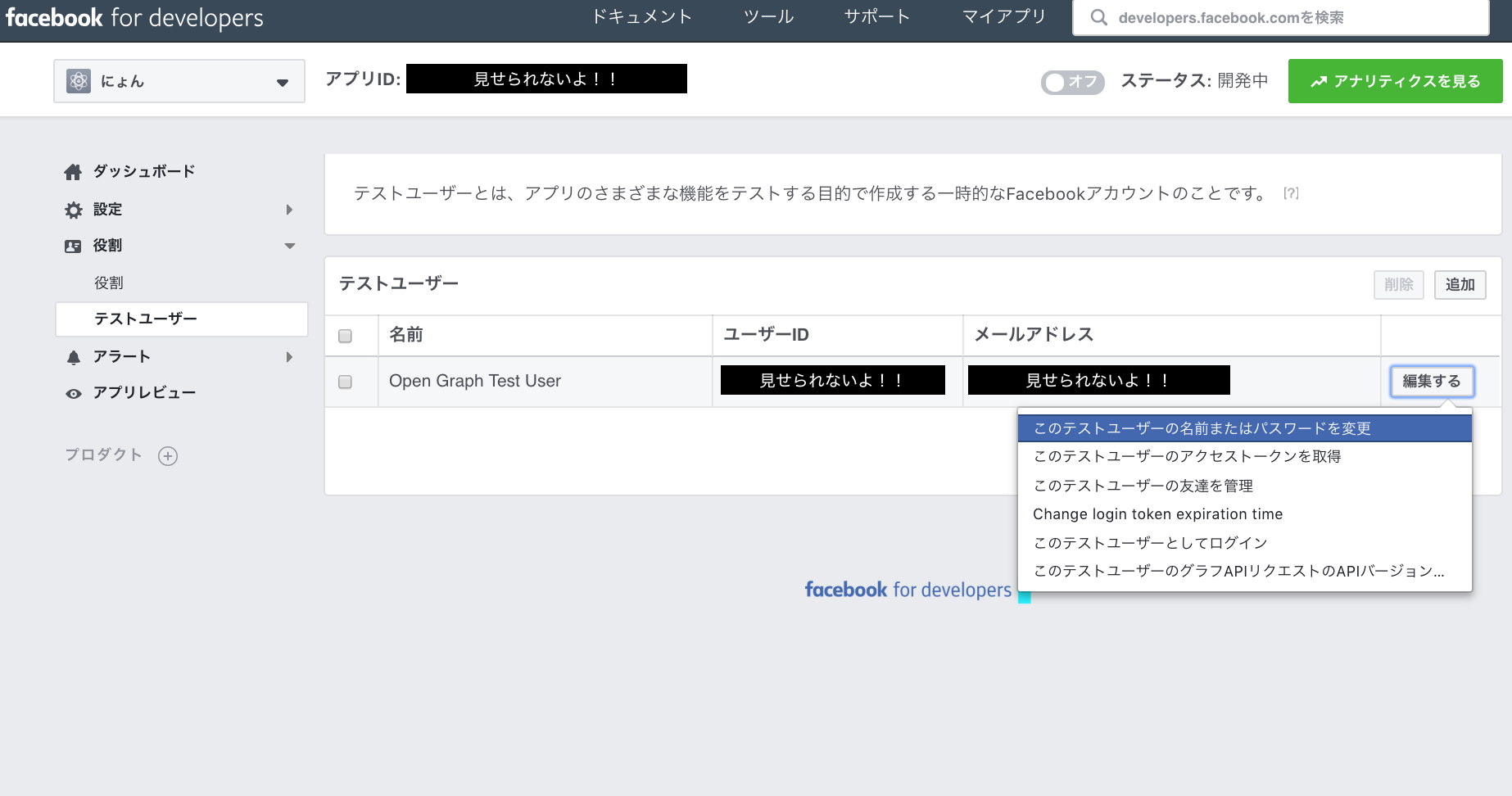
Task: Open the サポート header menu
Action: click(x=877, y=17)
